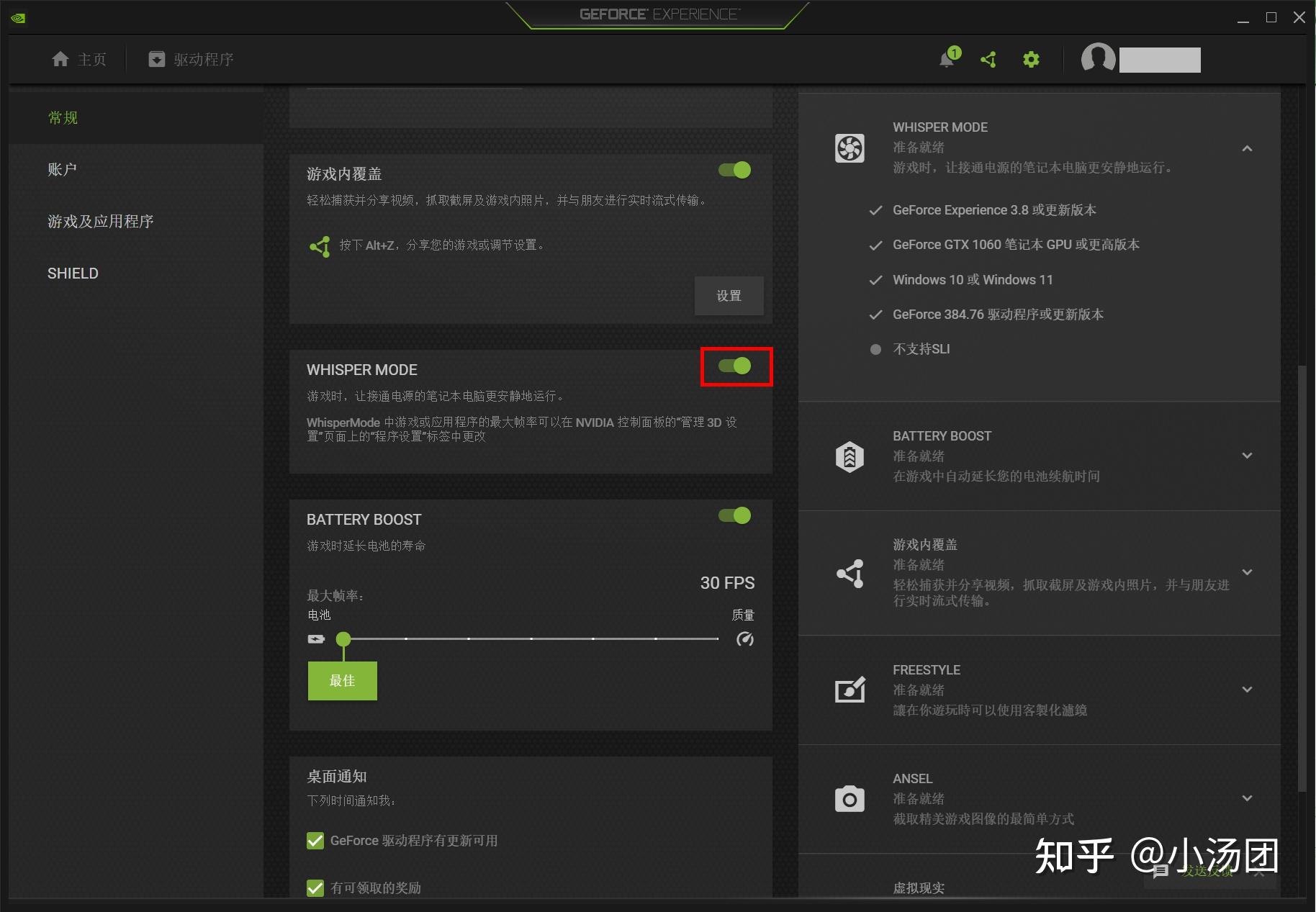Click the share icon beside 游戏内覆盖 panel
1316x912 pixels.
(849, 574)
